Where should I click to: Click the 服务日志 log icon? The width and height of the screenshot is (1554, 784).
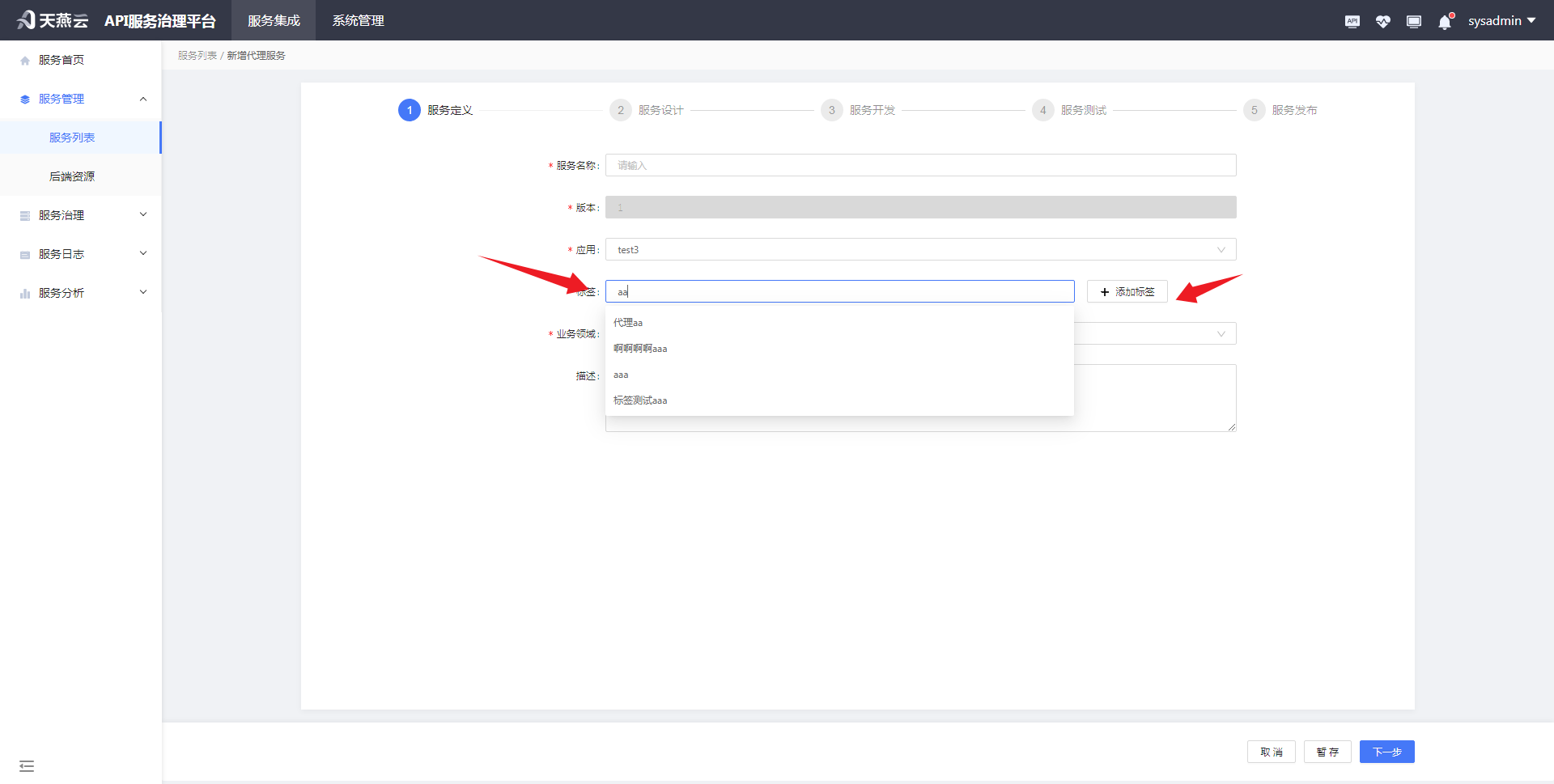pyautogui.click(x=23, y=253)
